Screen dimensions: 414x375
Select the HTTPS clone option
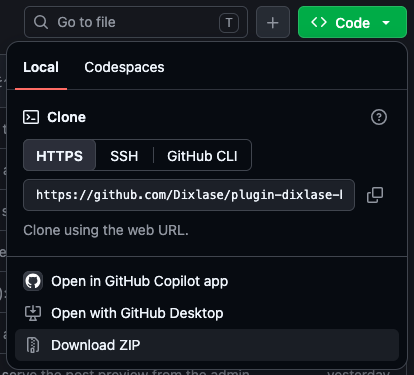59,155
